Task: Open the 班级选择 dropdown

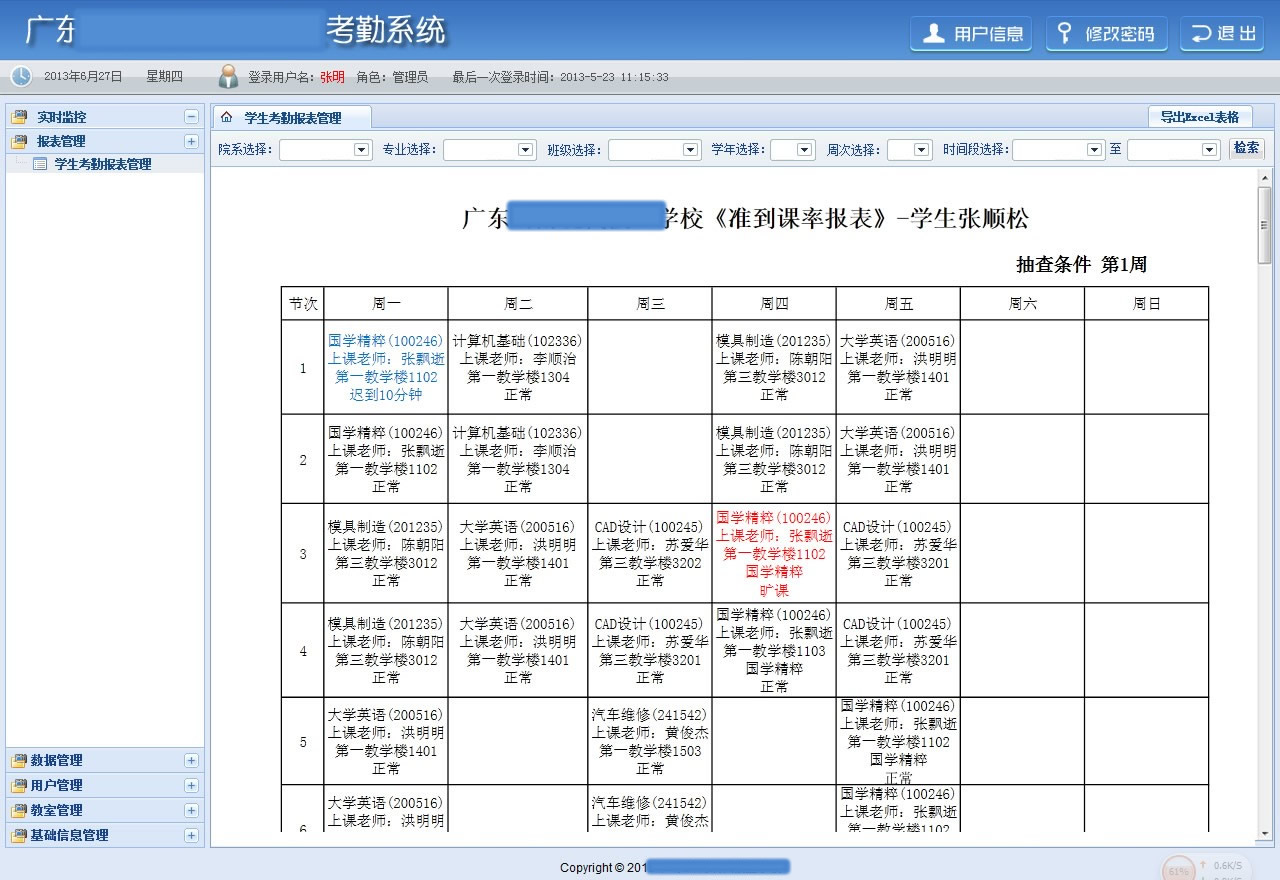Action: (x=655, y=149)
